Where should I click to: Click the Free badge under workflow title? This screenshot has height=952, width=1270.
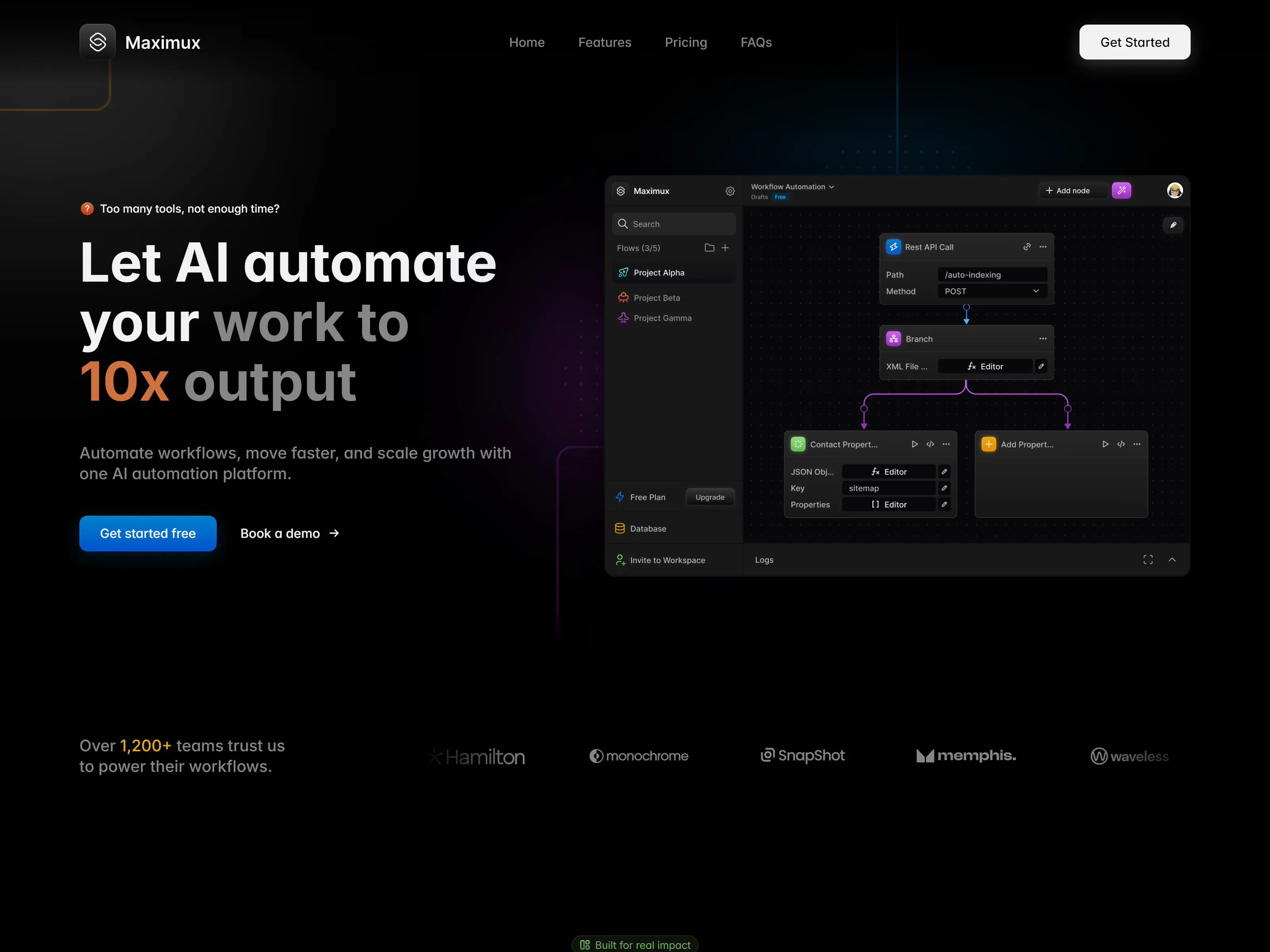[x=780, y=198]
